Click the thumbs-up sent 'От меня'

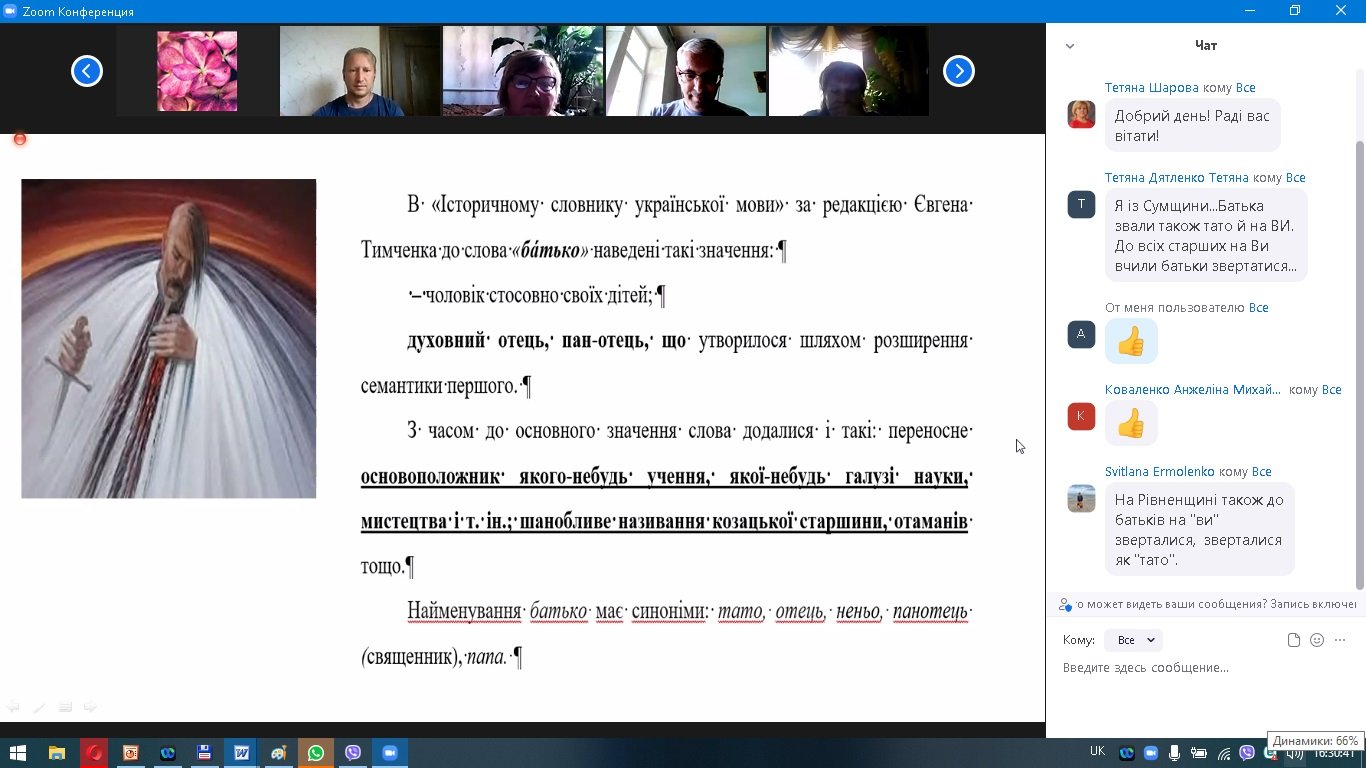[x=1131, y=341]
